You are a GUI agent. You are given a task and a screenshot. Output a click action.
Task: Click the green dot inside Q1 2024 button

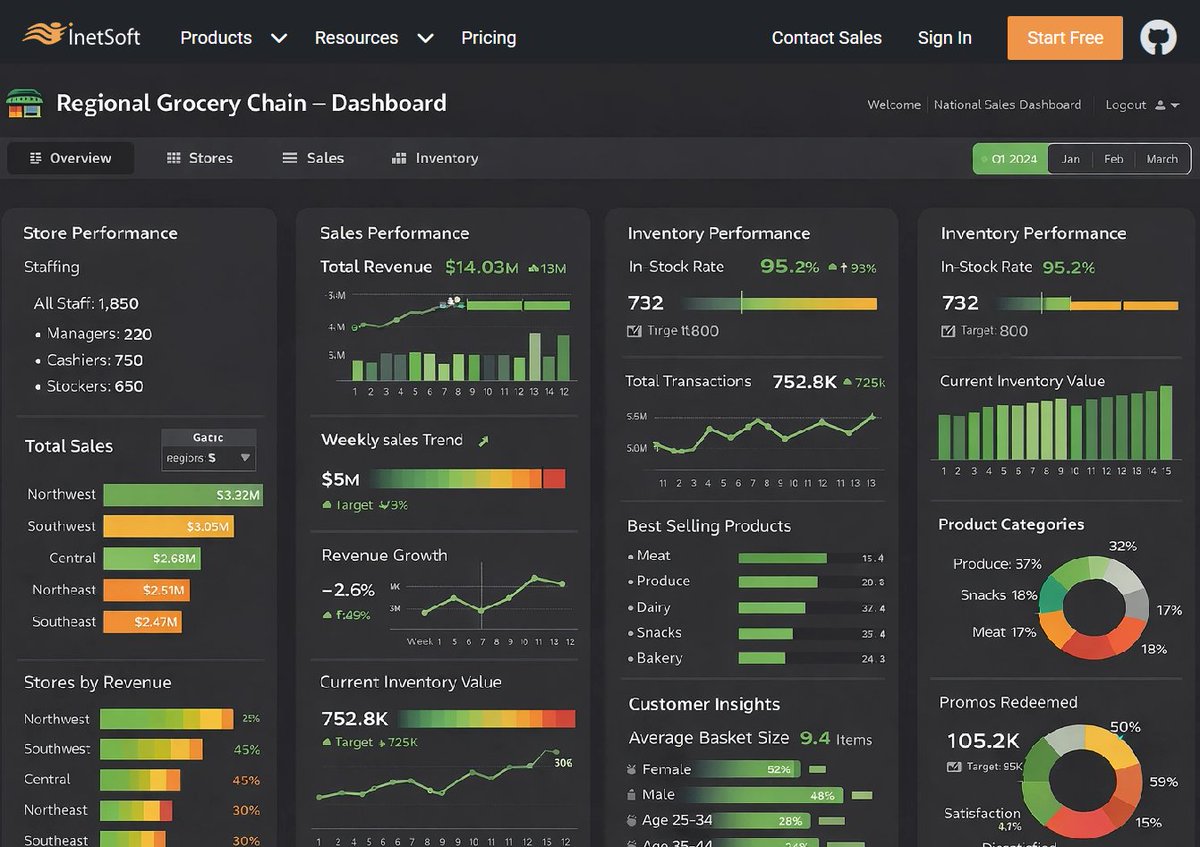coord(985,159)
